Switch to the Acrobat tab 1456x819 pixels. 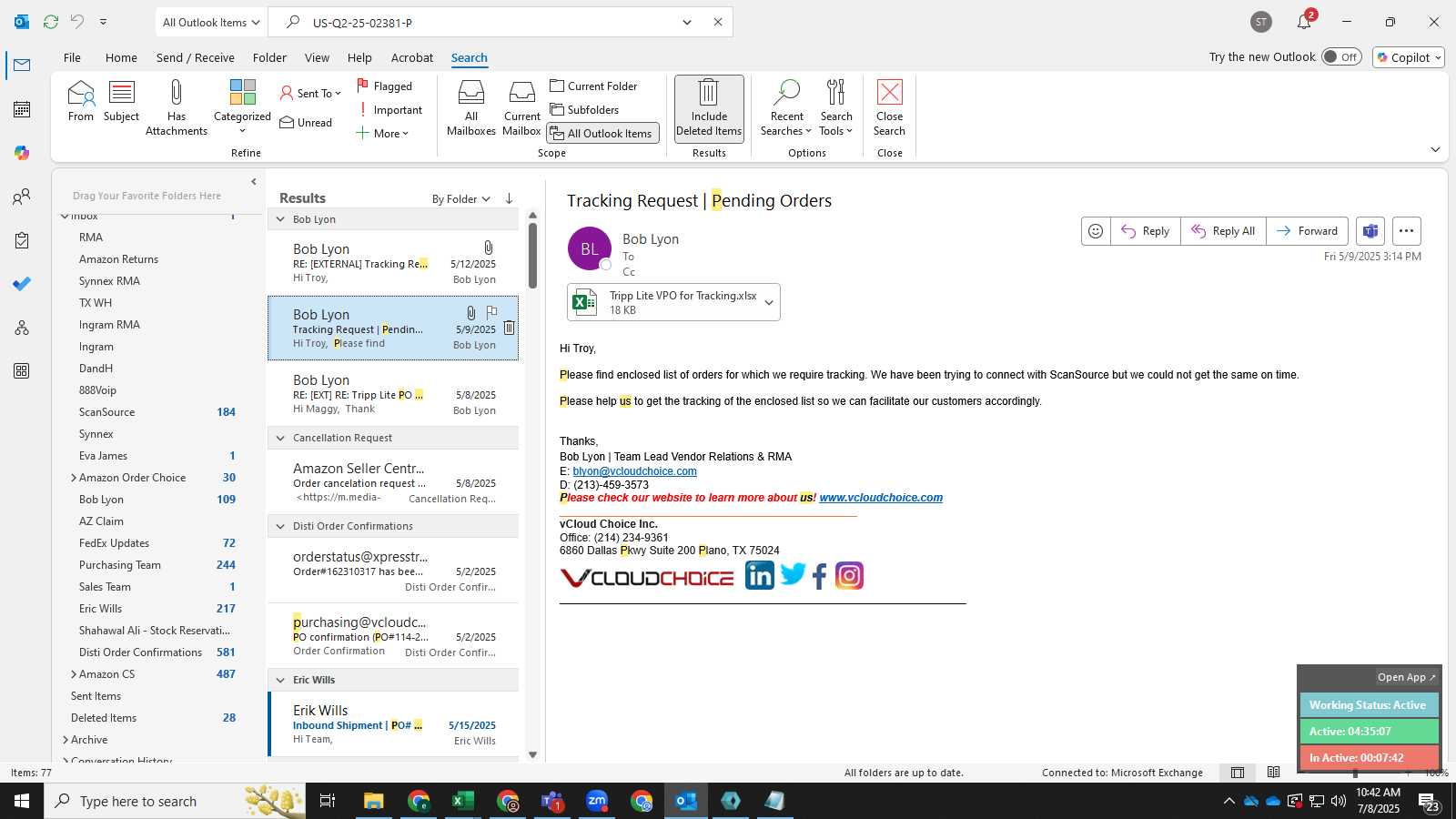(x=411, y=57)
